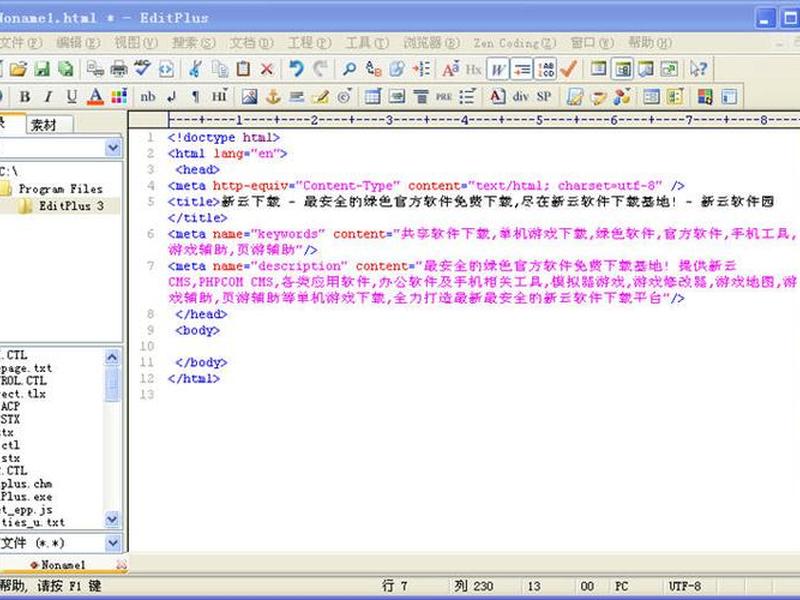Open the list tag dropdown

tap(467, 96)
